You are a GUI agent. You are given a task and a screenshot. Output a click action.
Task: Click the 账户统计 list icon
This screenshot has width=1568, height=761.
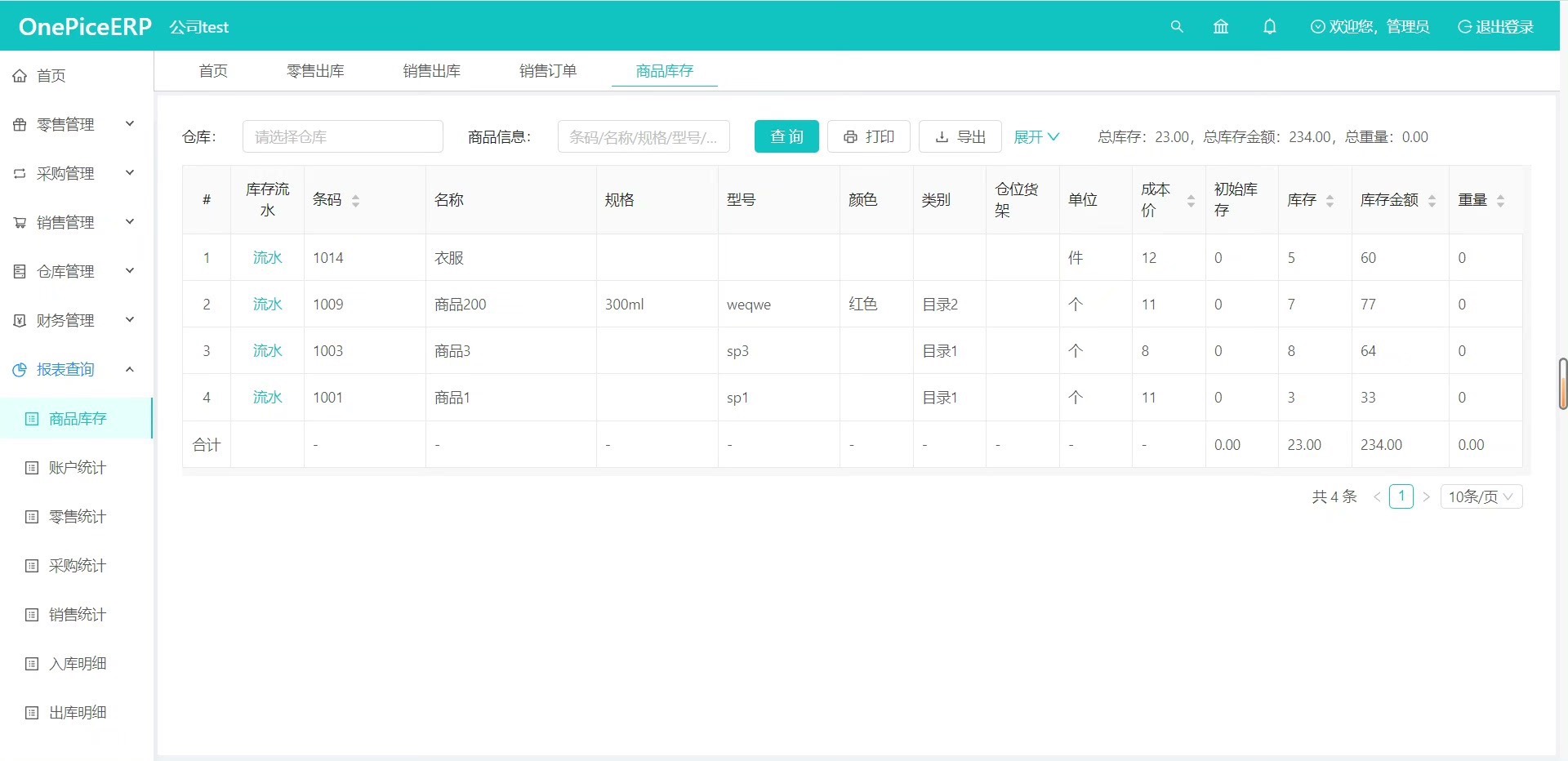coord(32,468)
